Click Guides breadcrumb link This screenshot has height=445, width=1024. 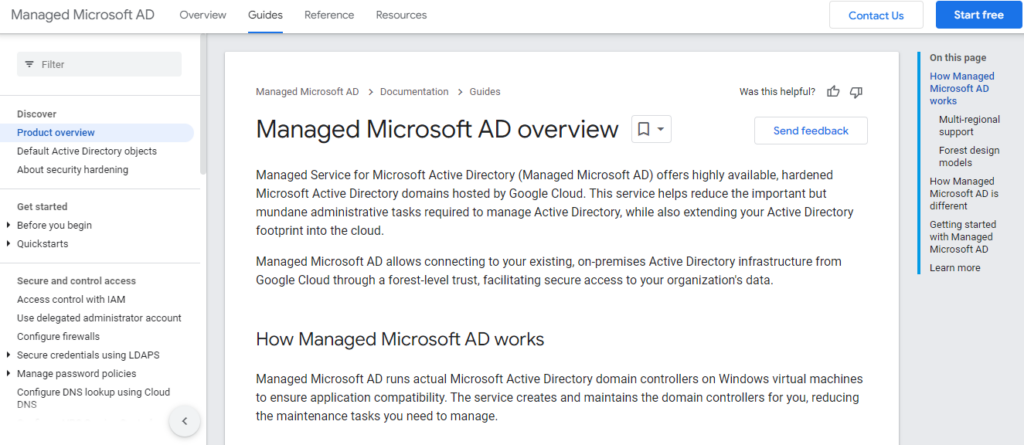pos(485,91)
